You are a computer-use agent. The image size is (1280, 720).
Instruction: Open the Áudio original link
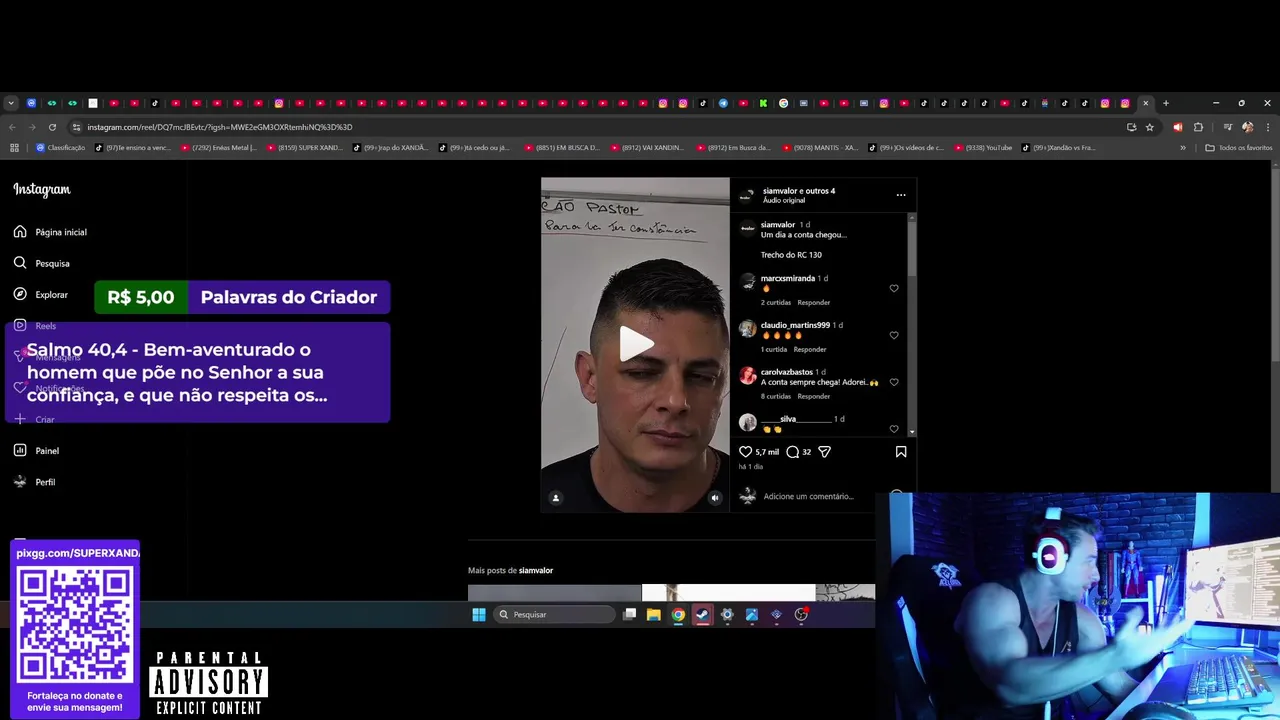click(784, 200)
